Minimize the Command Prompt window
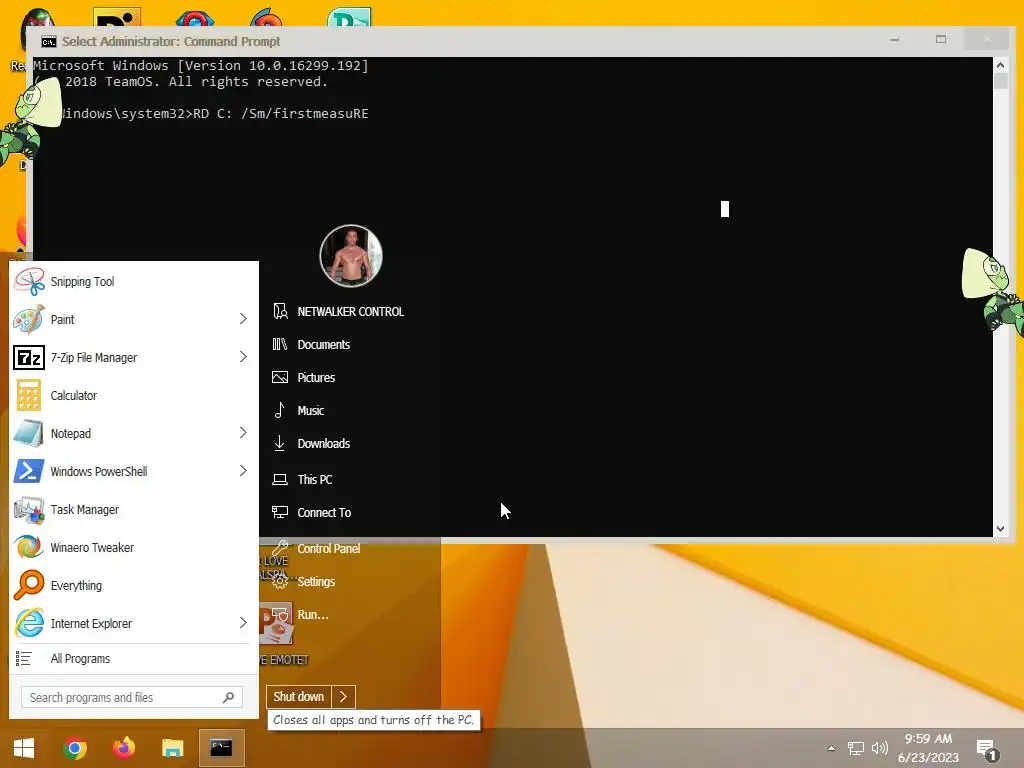This screenshot has width=1024, height=768. click(x=895, y=40)
